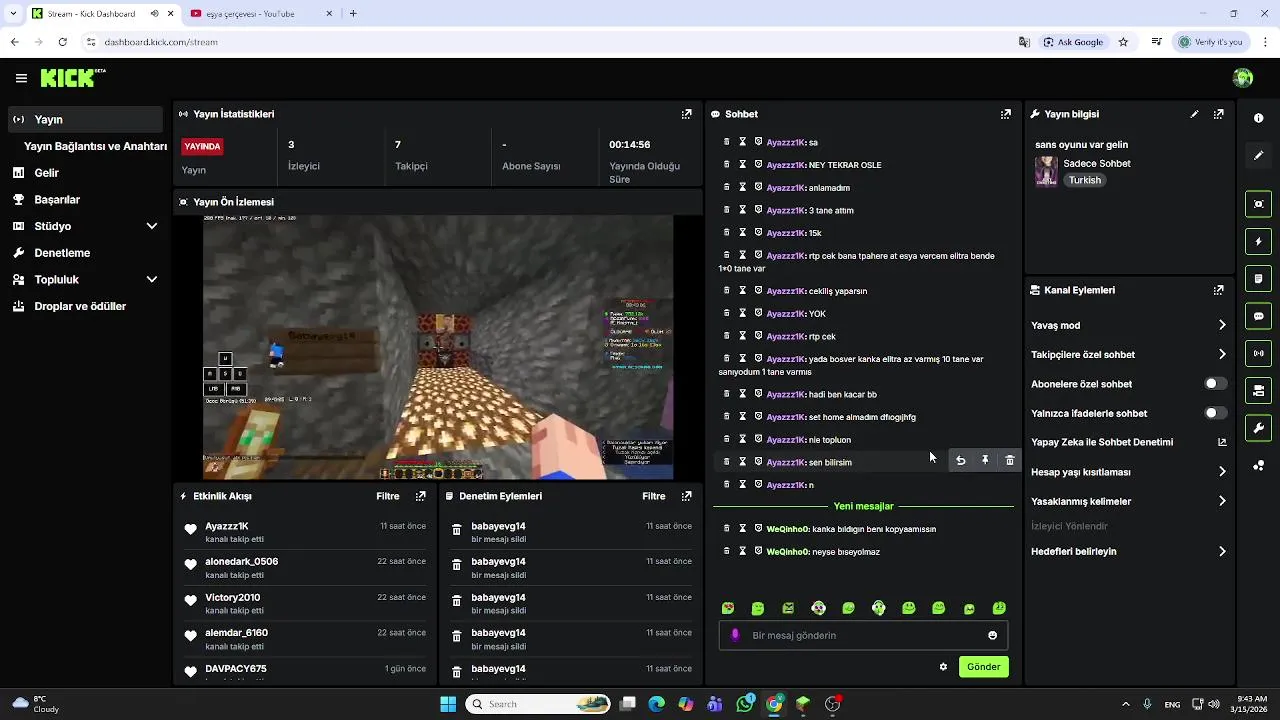Pop out the Etkinlik Akışı panel
This screenshot has width=1280, height=720.
coord(420,496)
